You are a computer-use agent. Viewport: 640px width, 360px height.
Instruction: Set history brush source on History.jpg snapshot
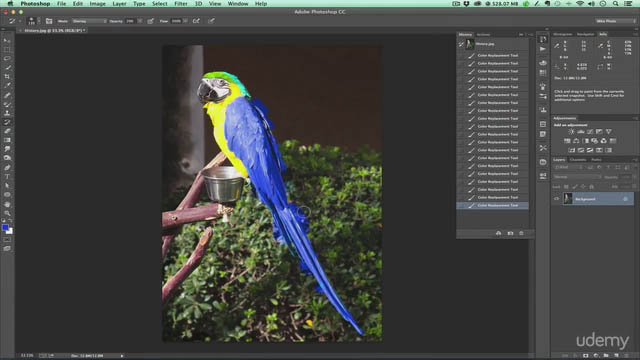(461, 44)
